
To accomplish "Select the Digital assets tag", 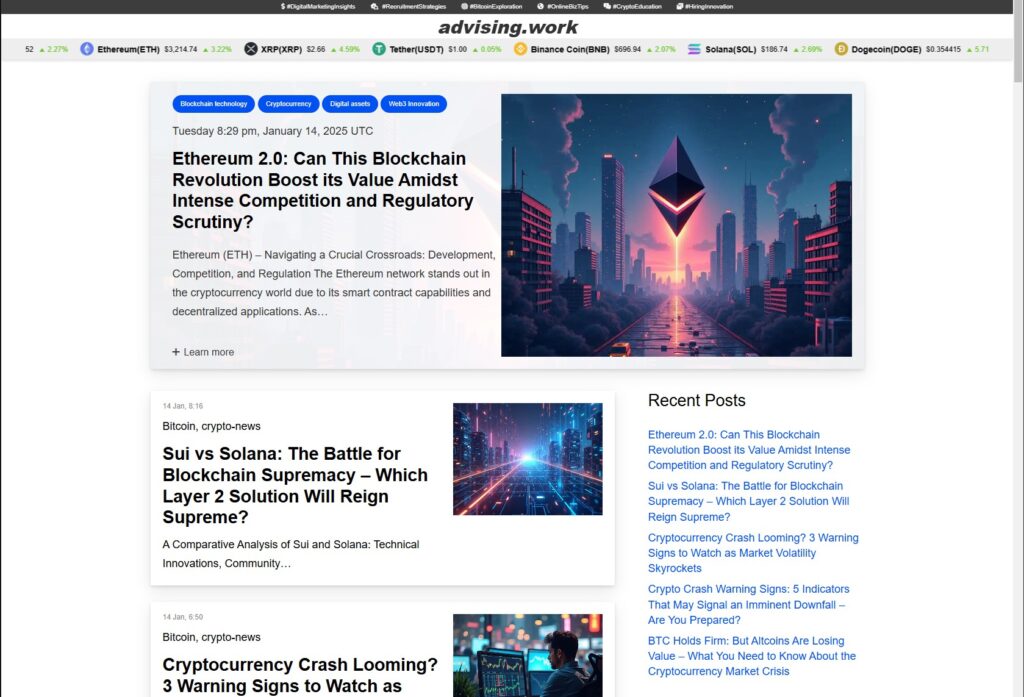I will [x=349, y=104].
